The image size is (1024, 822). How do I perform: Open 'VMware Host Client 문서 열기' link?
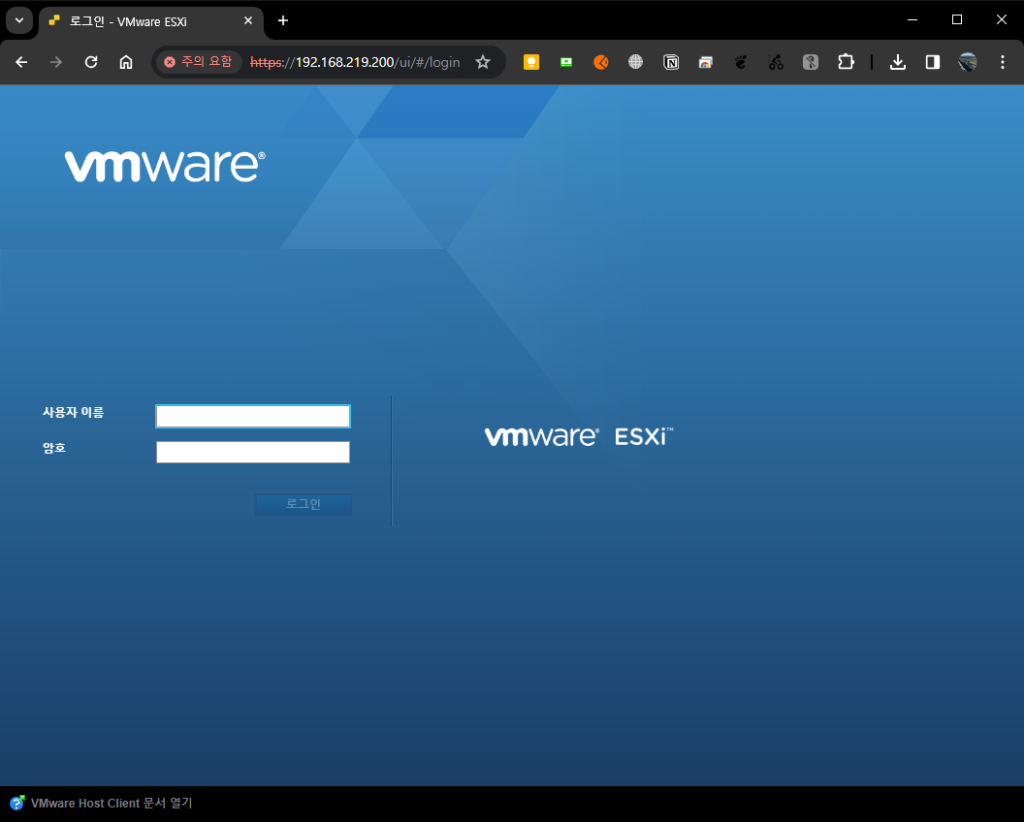[x=112, y=803]
